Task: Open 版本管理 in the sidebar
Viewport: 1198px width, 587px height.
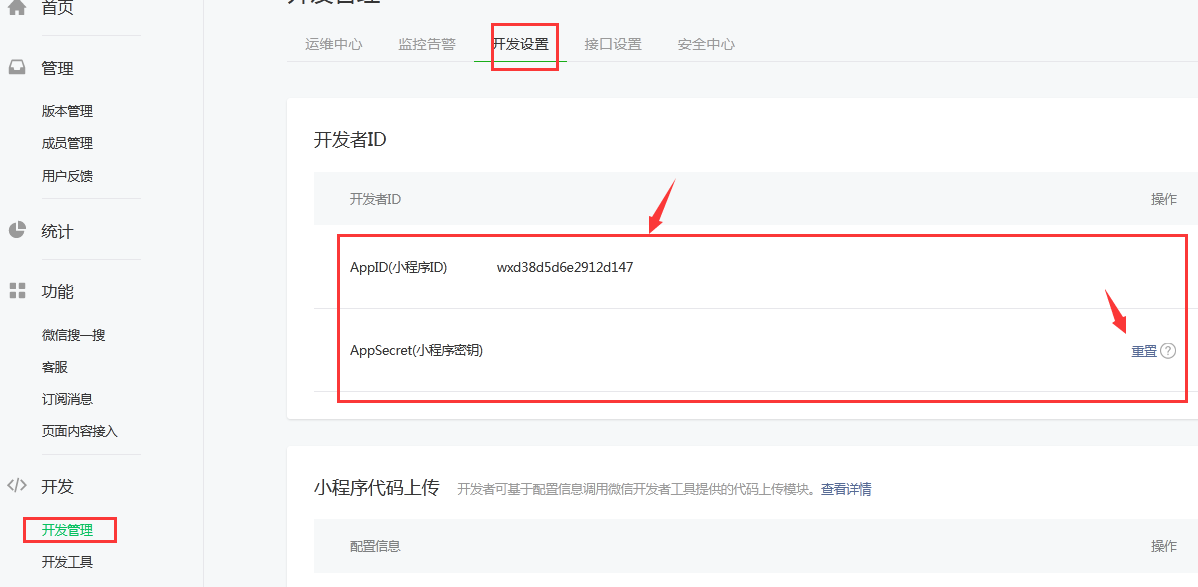Action: (67, 111)
